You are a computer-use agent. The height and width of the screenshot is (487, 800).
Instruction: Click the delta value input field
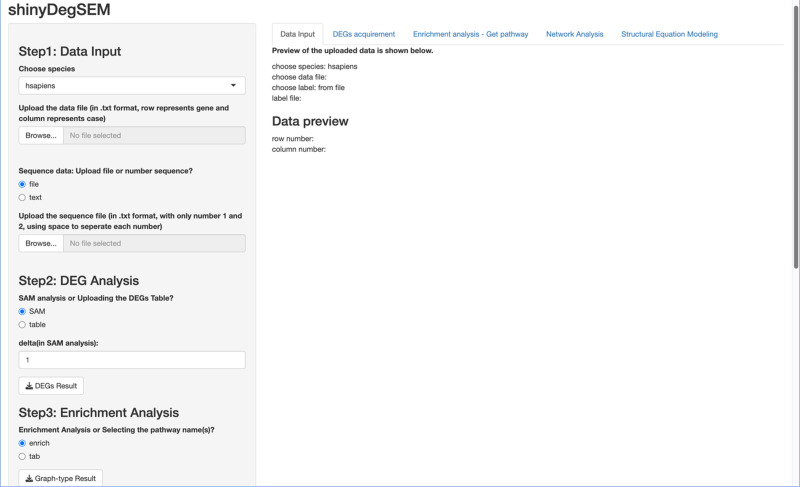pyautogui.click(x=132, y=360)
